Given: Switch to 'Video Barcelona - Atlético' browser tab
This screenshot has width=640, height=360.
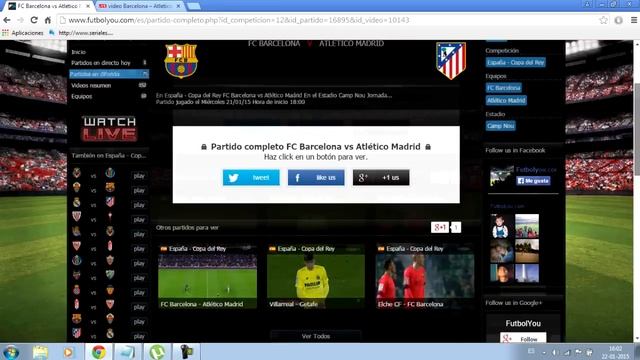Looking at the screenshot, I should tap(140, 6).
